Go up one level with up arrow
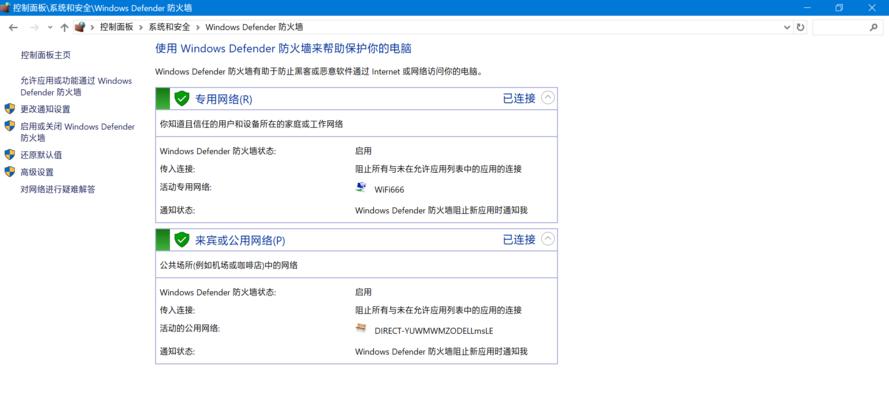Viewport: 889px width, 400px height. (64, 27)
